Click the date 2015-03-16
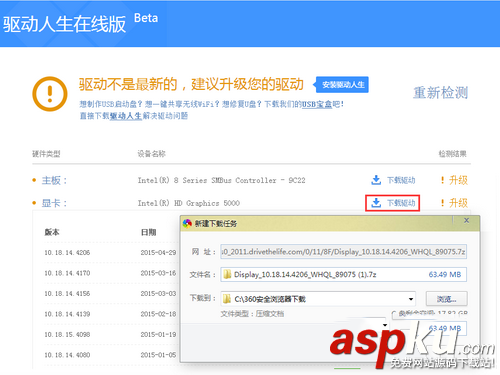The width and height of the screenshot is (500, 375). (158, 273)
